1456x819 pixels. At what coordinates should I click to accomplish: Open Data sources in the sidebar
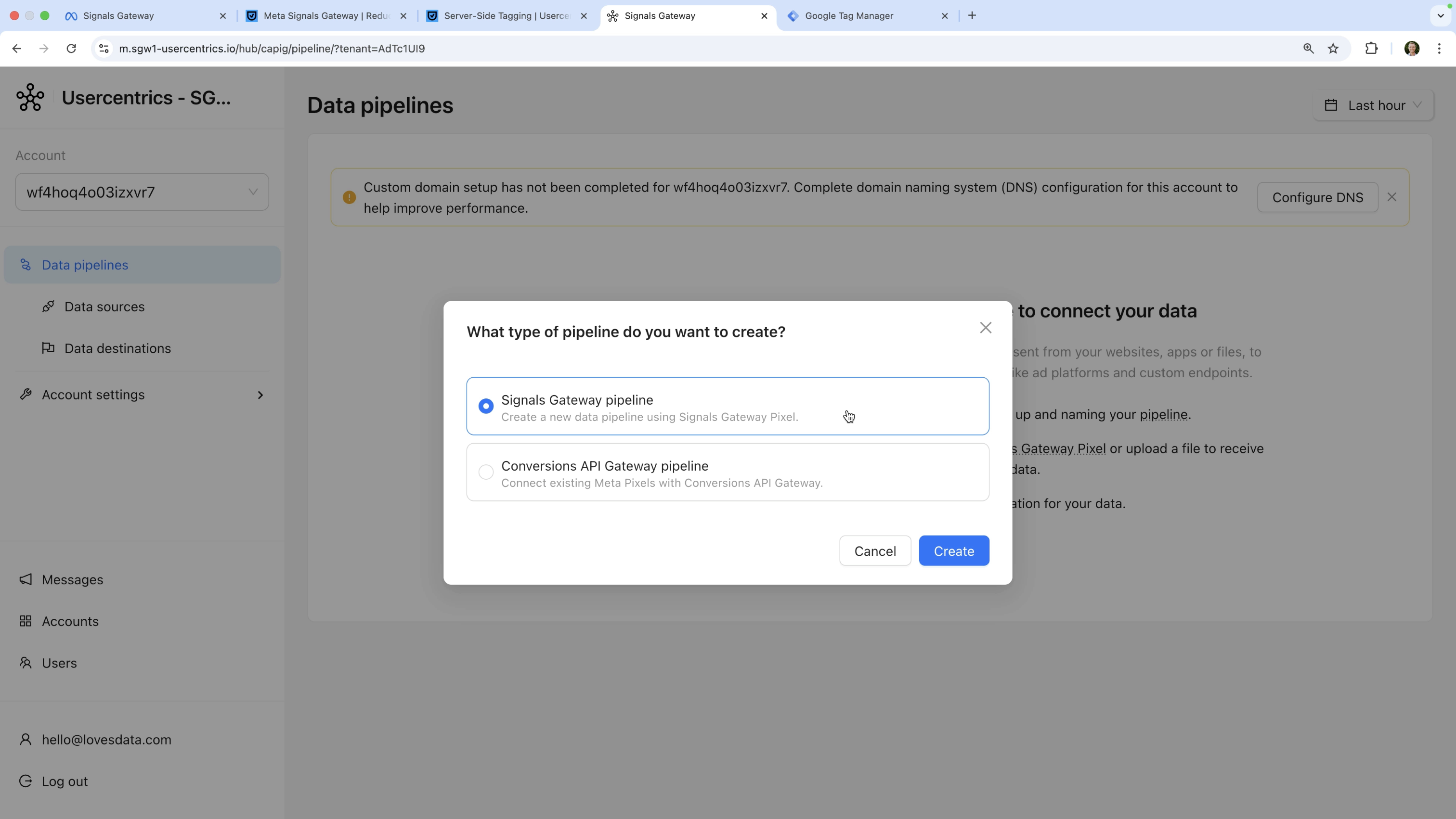[104, 307]
